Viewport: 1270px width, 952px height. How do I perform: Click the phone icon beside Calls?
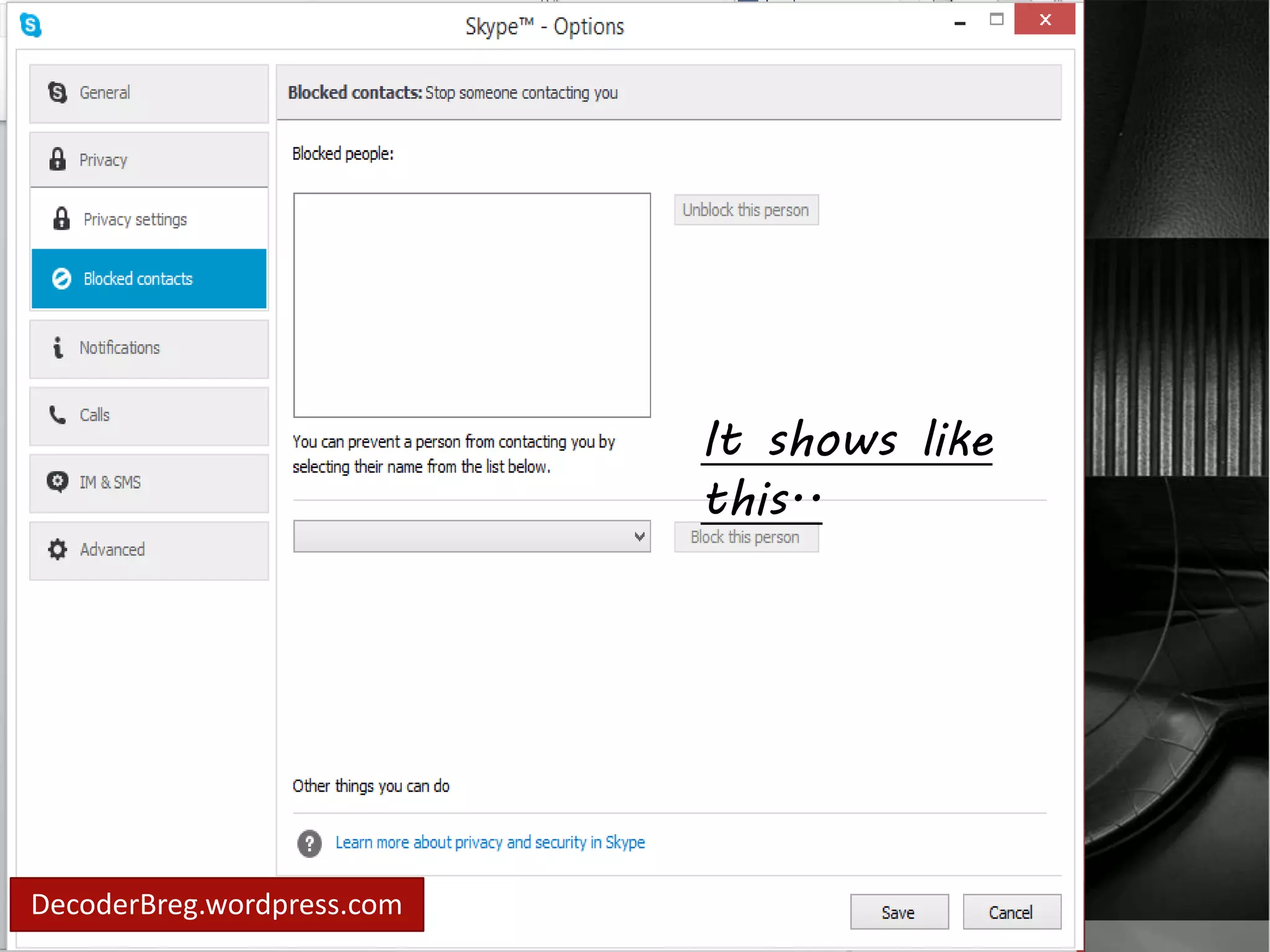[58, 415]
